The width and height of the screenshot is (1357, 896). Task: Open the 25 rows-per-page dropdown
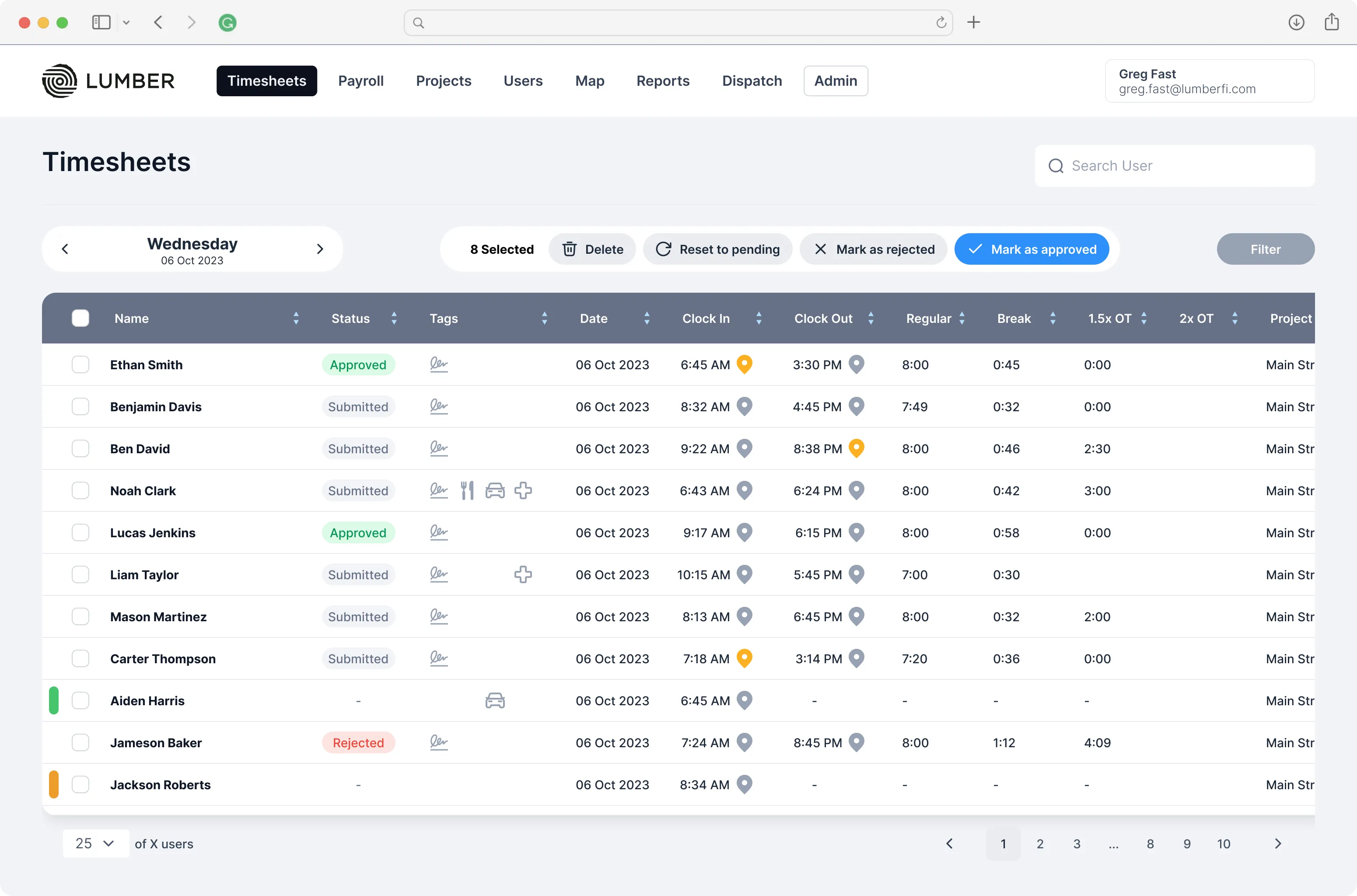coord(95,843)
